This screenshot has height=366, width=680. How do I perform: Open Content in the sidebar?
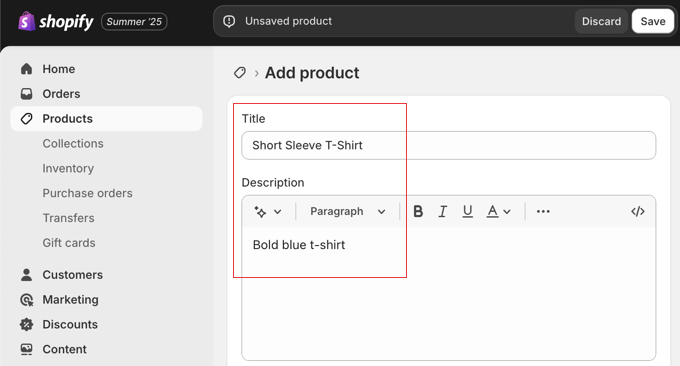64,349
